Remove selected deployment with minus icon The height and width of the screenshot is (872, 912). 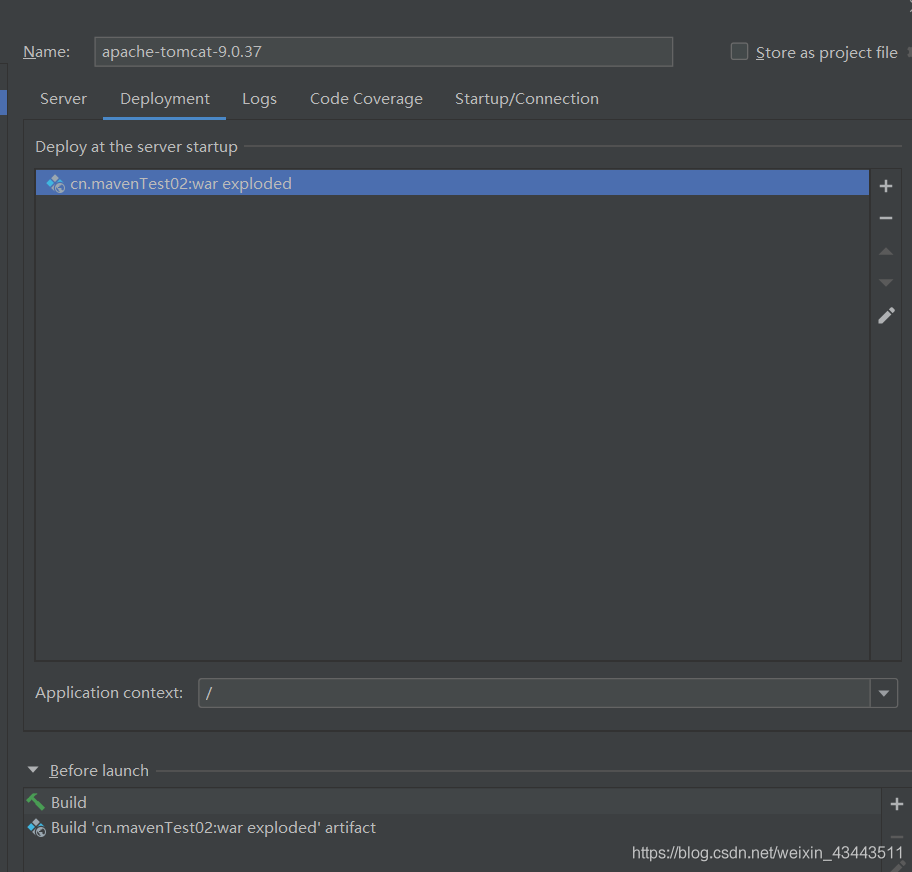pos(885,218)
